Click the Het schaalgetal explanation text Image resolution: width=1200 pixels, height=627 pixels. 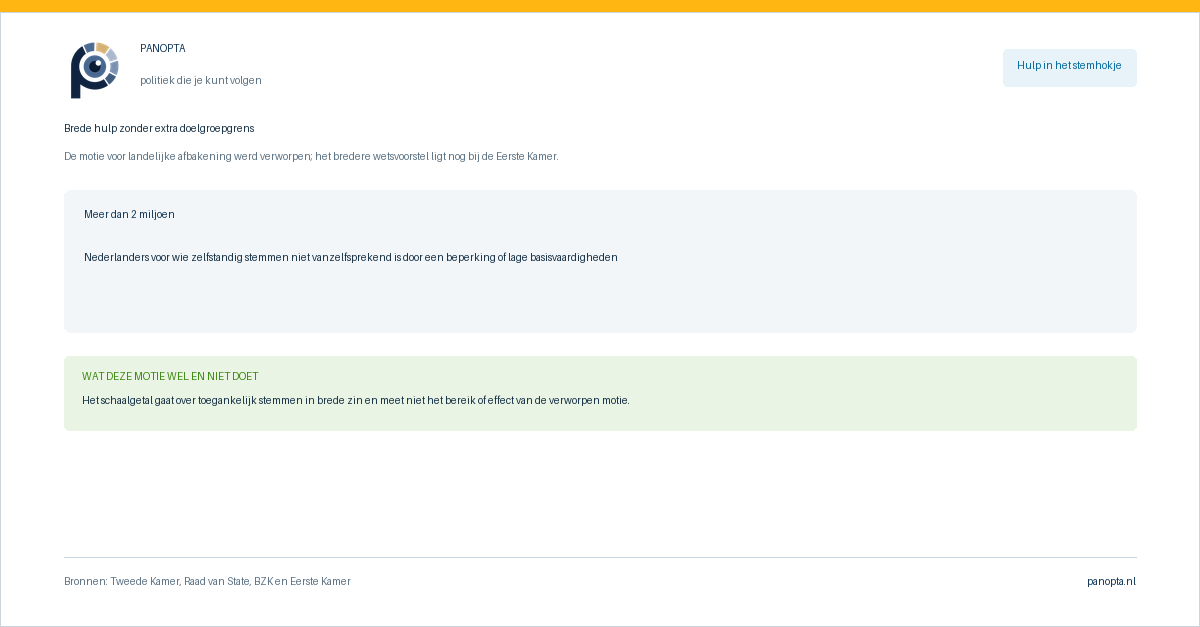[x=356, y=400]
